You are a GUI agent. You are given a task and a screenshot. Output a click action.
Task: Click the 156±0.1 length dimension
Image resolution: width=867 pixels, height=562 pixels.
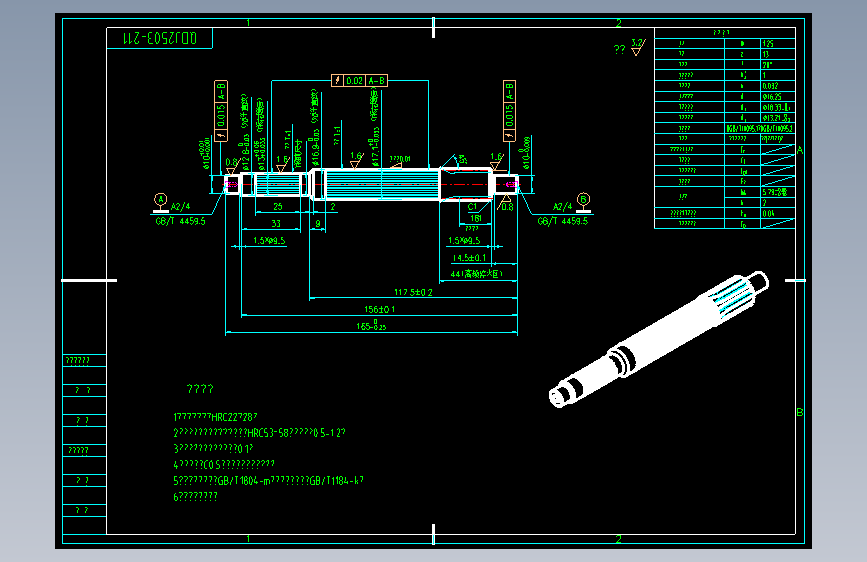click(379, 309)
